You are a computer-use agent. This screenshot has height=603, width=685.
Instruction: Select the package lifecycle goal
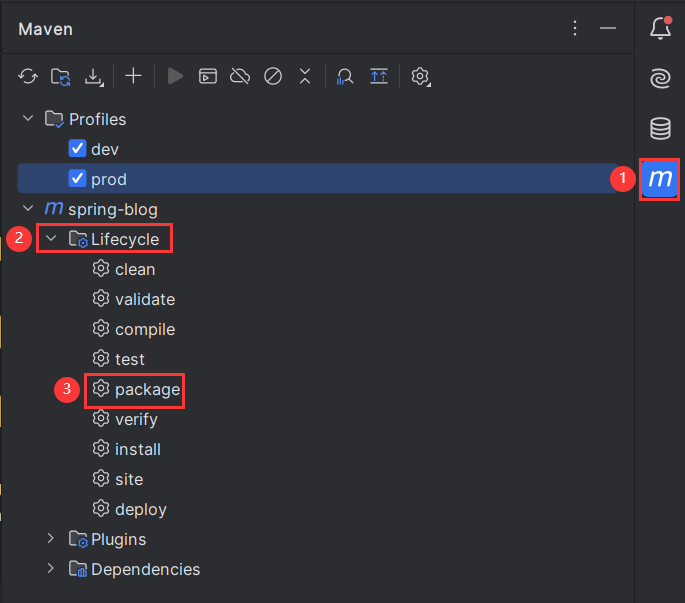pyautogui.click(x=136, y=389)
